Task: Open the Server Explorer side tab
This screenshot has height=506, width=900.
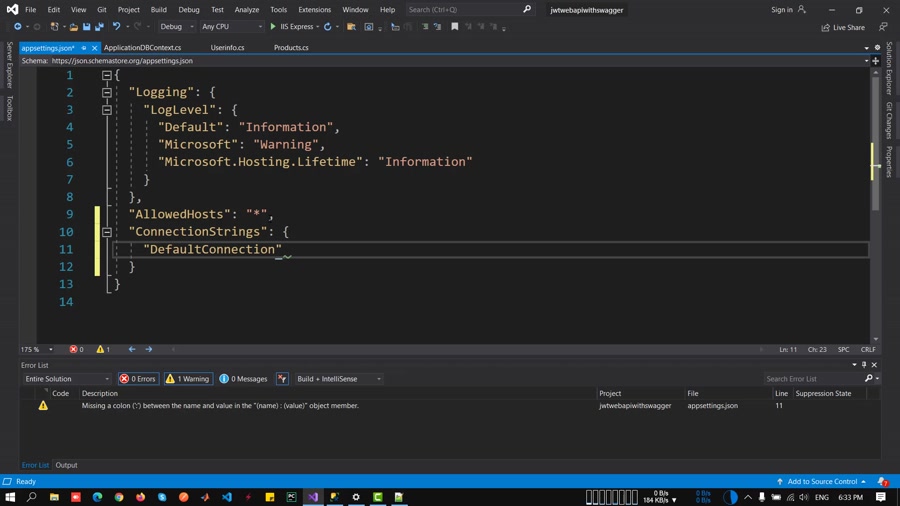Action: pos(9,65)
